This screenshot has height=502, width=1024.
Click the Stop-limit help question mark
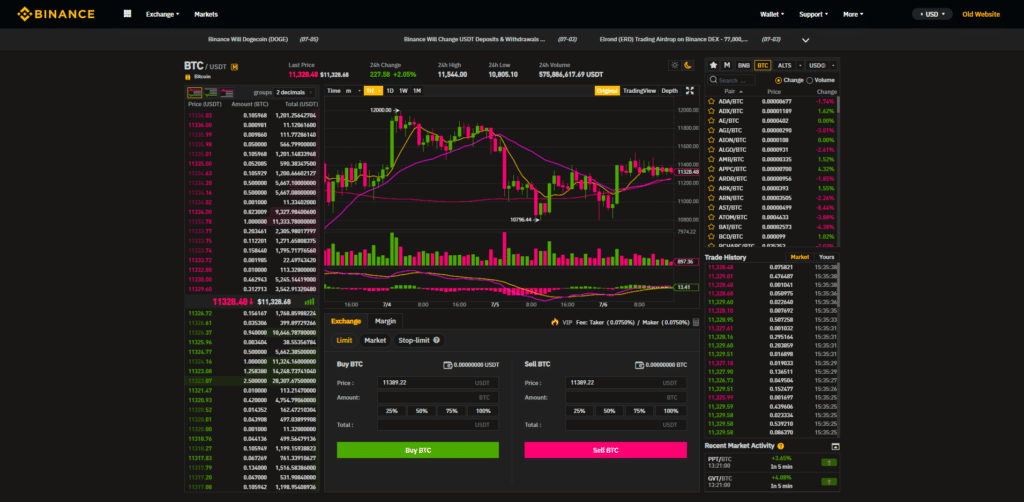[436, 340]
